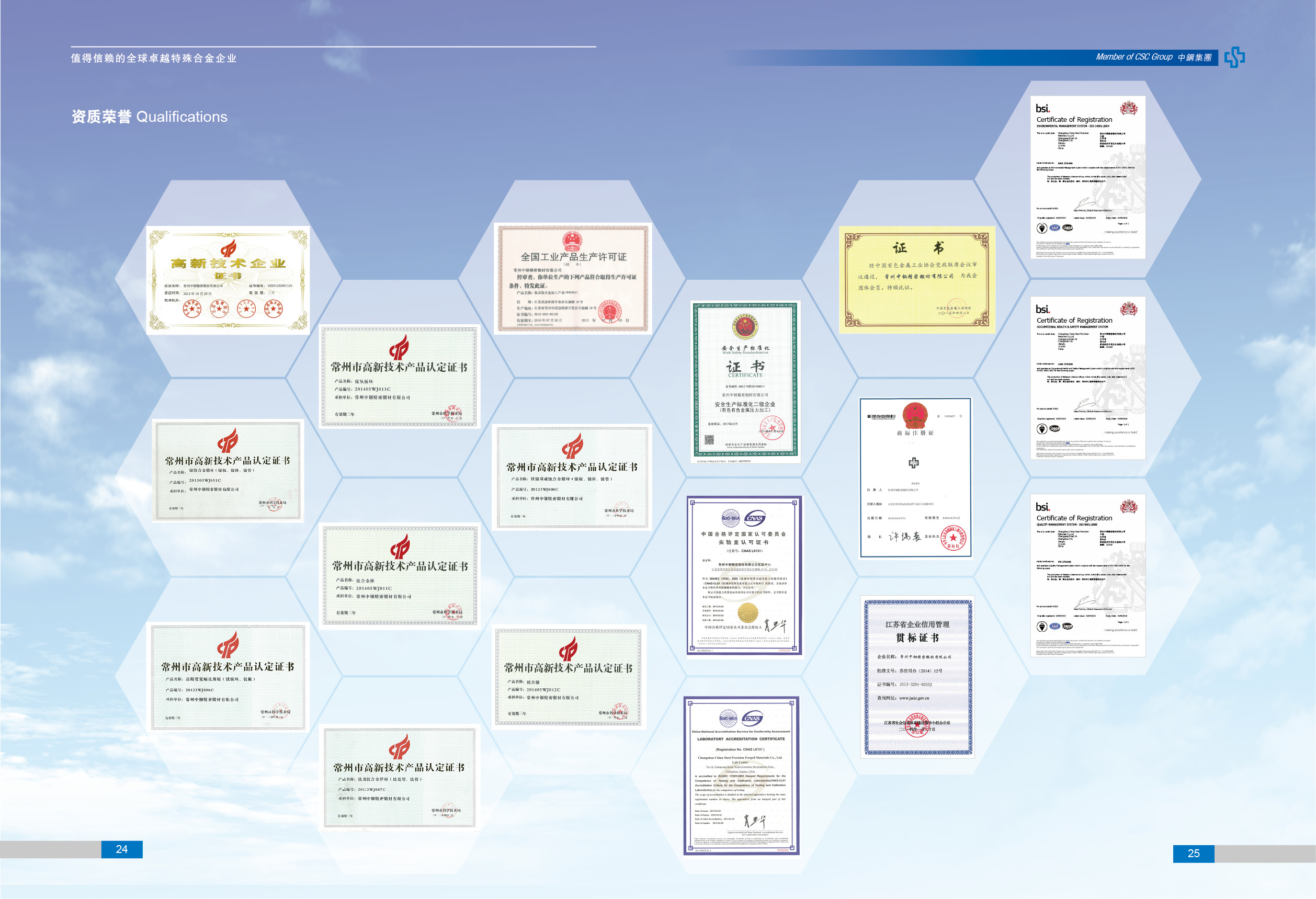Click red seal on 江苏省企业信用管理 certificate
Screen dimensions: 1316x899
(917, 725)
